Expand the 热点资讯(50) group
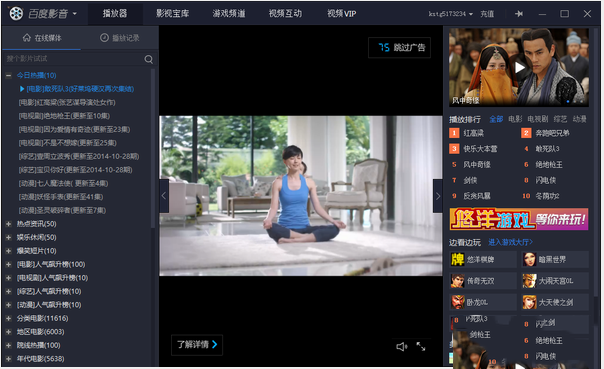Viewport: 604px width, 369px height. (x=8, y=224)
